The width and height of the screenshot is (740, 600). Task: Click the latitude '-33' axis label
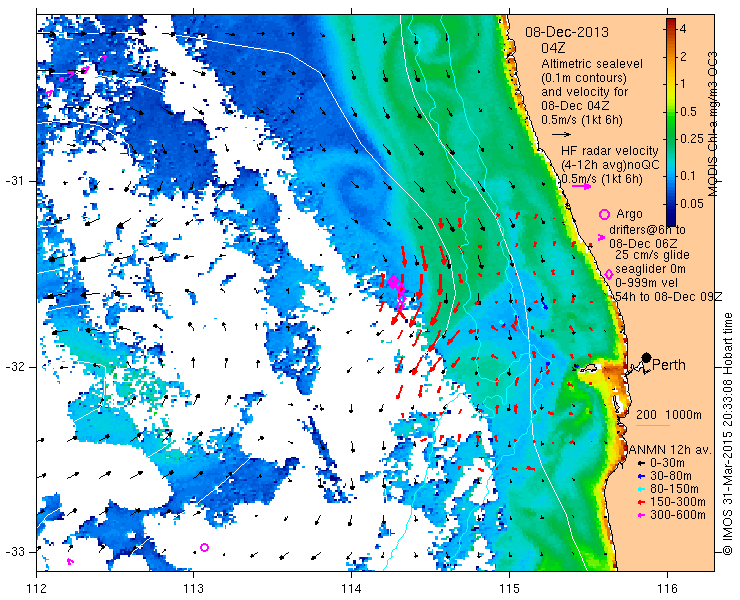[14, 552]
